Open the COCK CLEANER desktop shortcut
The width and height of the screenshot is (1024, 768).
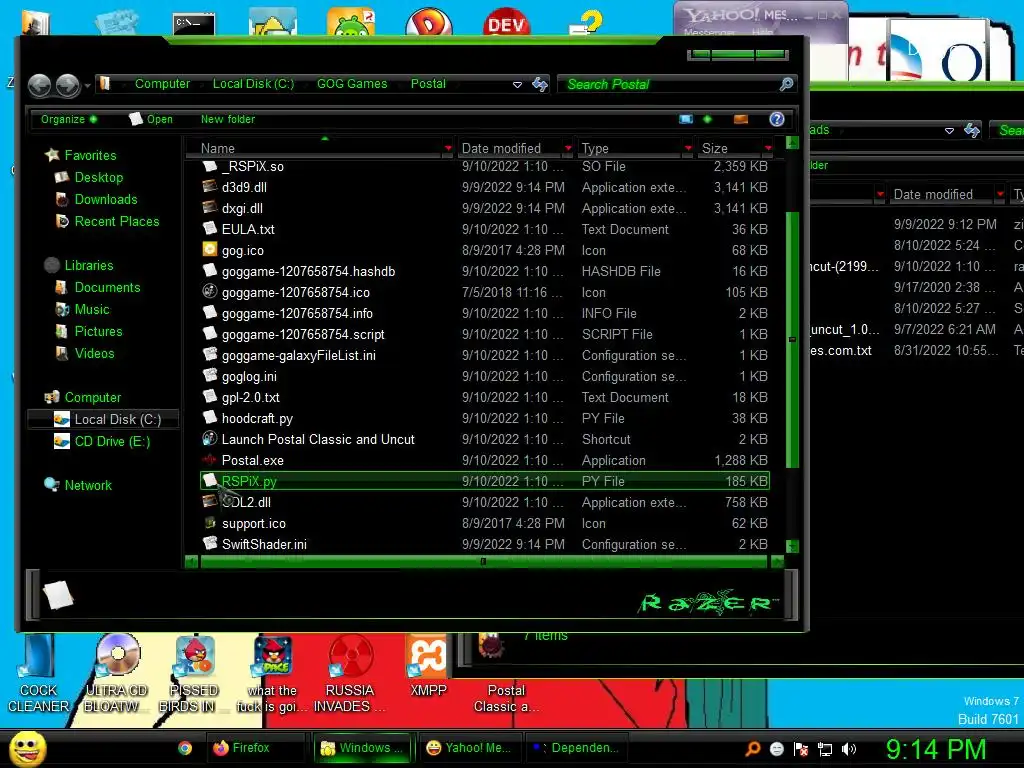(38, 674)
